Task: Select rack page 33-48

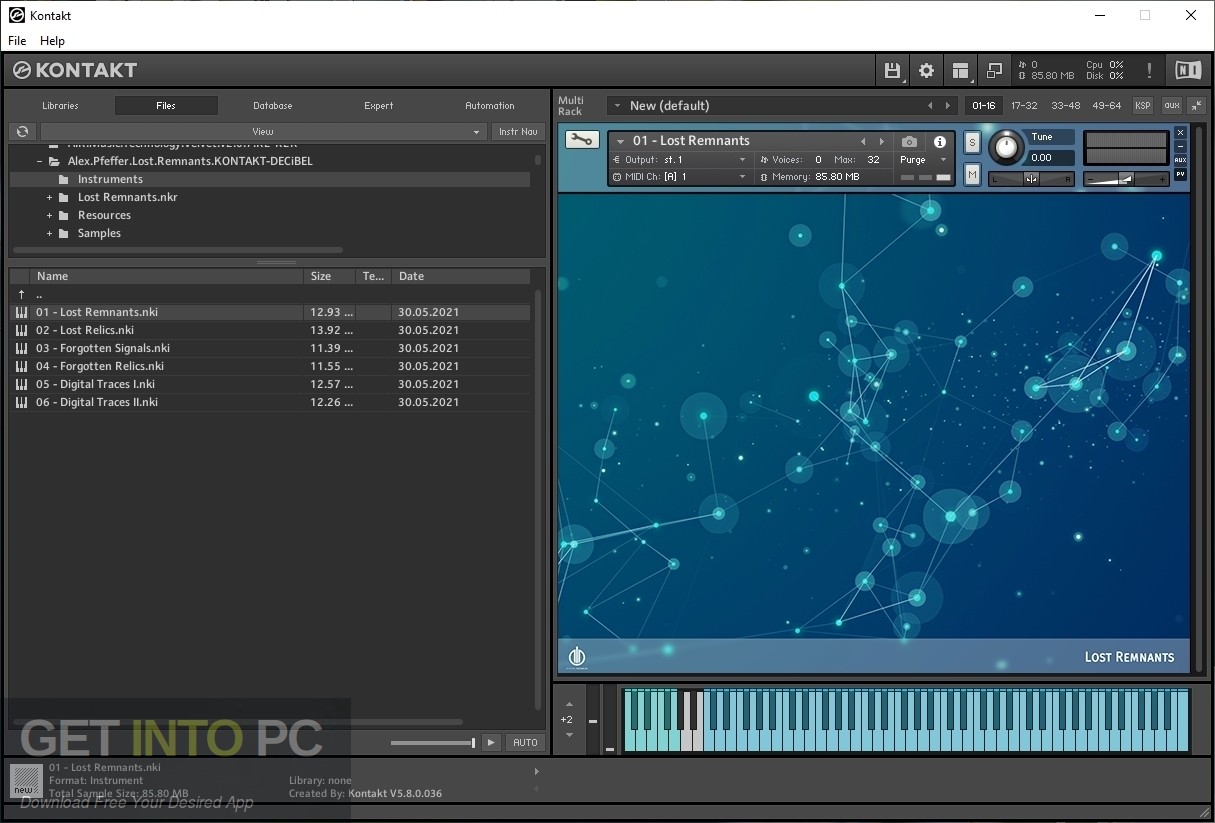Action: (1065, 105)
